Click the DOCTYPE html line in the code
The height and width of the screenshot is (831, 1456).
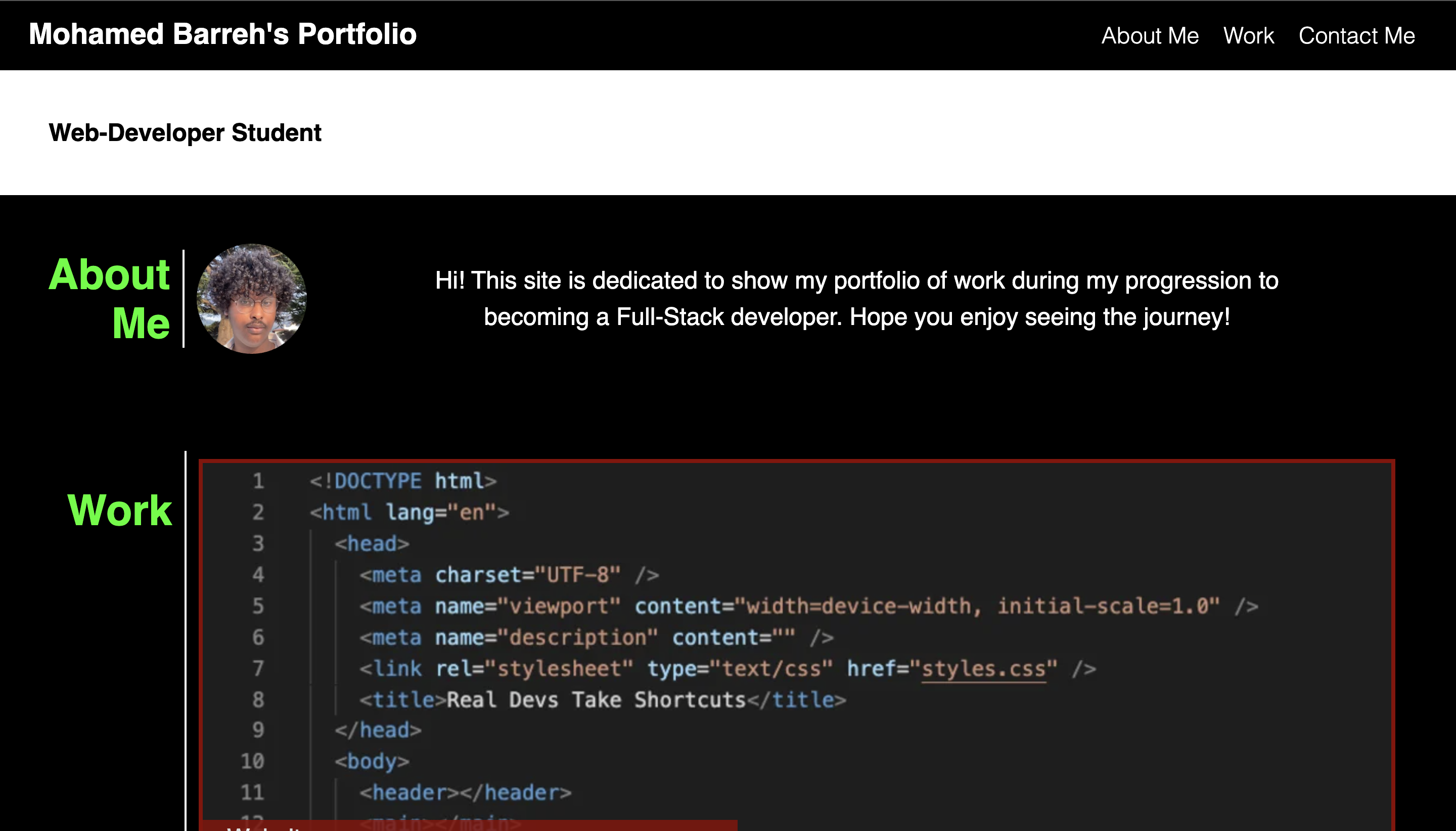[401, 481]
